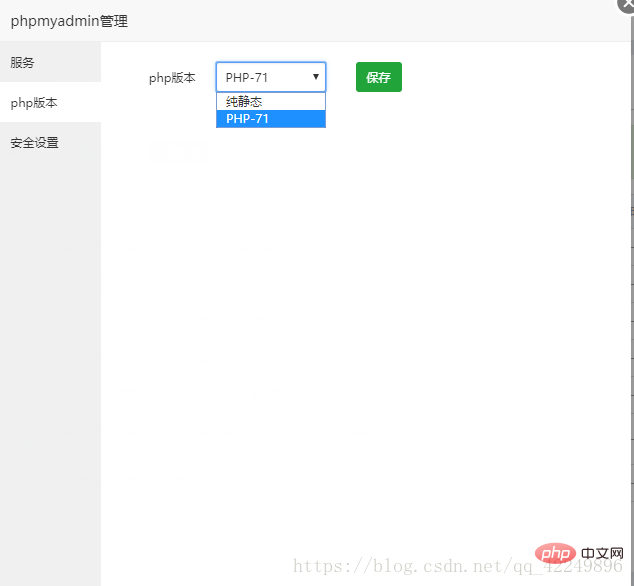Switch to the 安全设置 tab
The height and width of the screenshot is (586, 634).
tap(50, 142)
